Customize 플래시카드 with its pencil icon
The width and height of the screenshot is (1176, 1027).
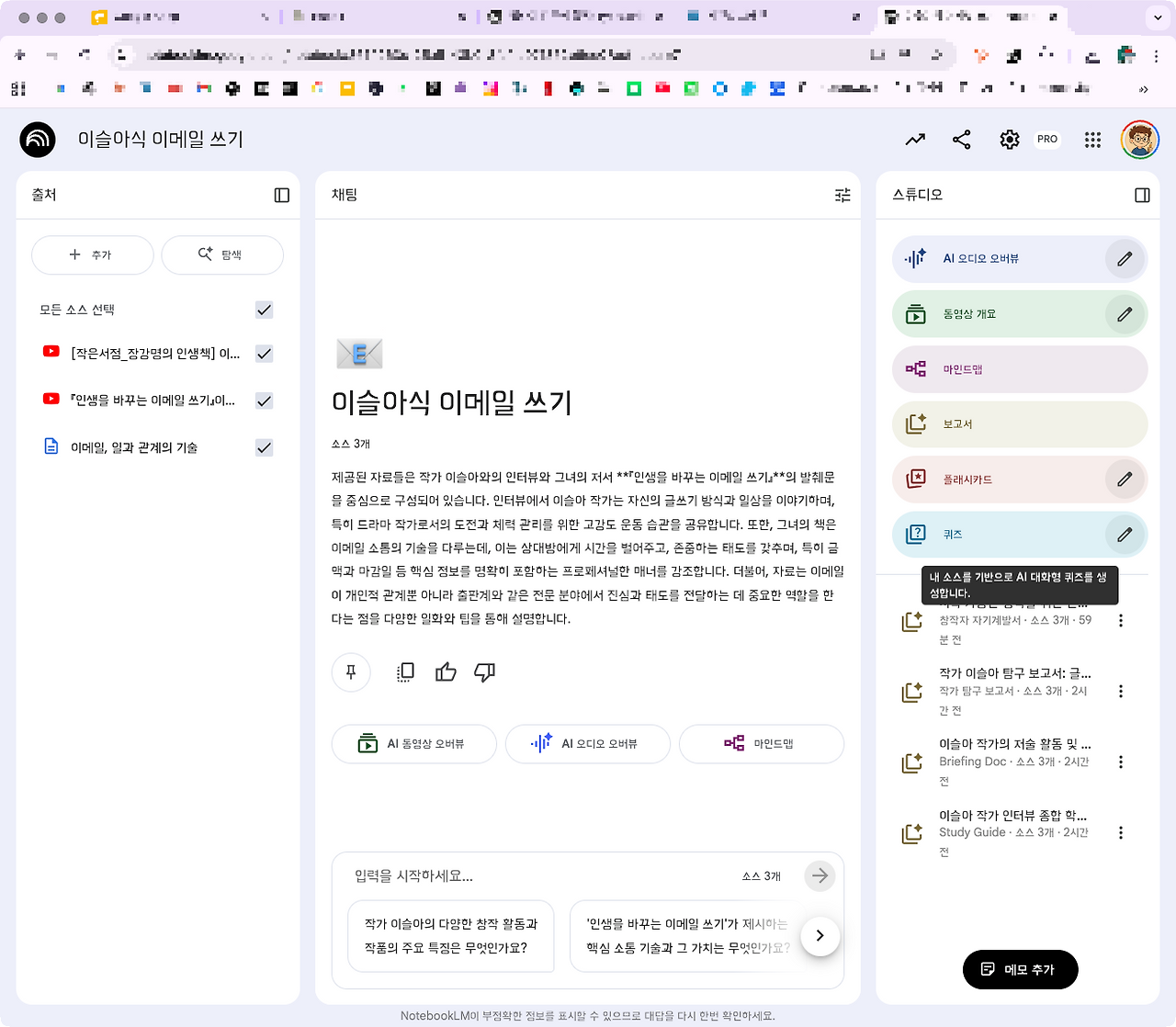[1125, 480]
